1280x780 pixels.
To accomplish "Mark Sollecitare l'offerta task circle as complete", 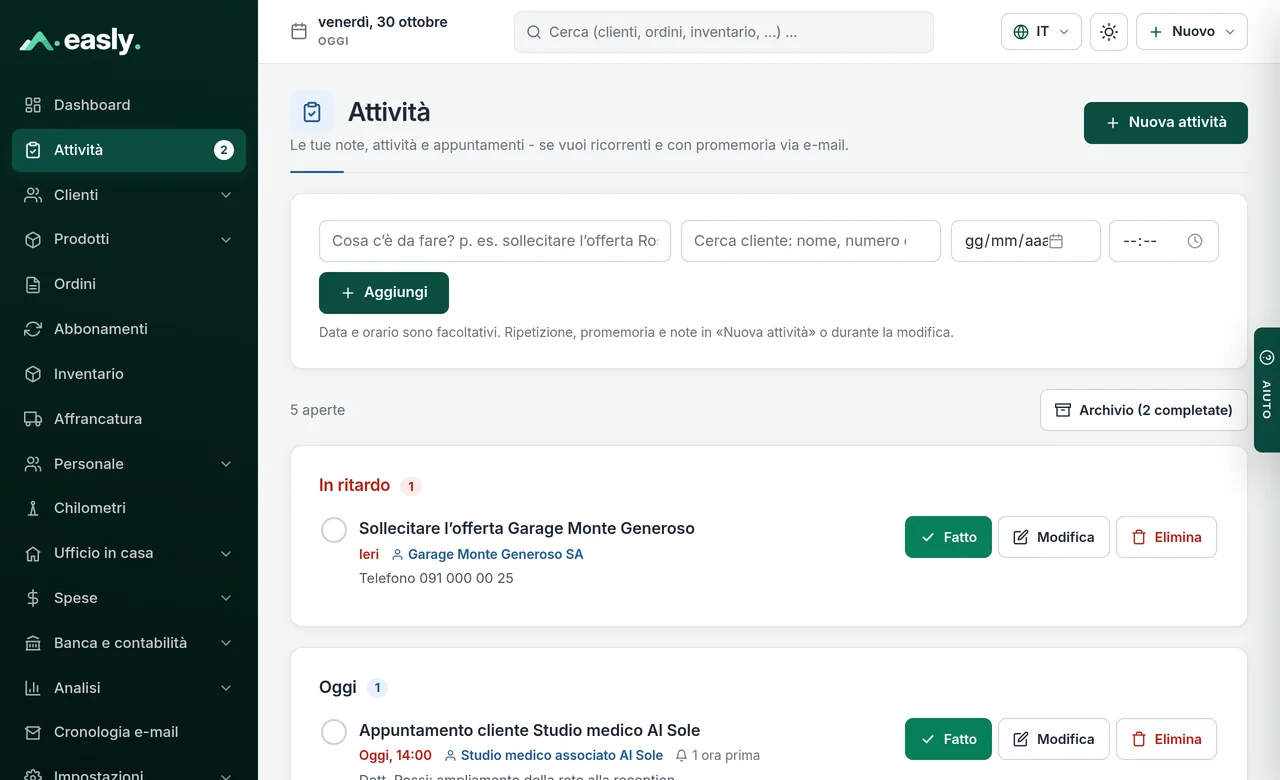I will pyautogui.click(x=334, y=530).
